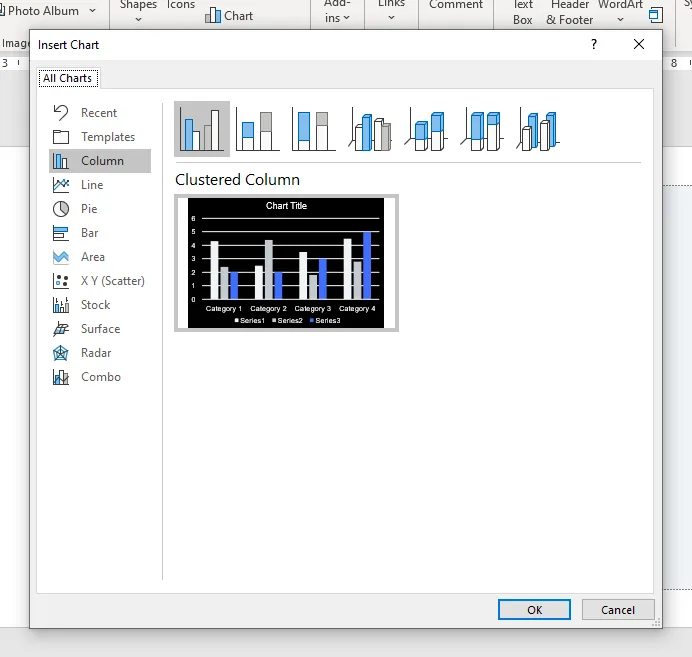Select the Recent label in chart list
The width and height of the screenshot is (692, 657).
click(x=99, y=113)
